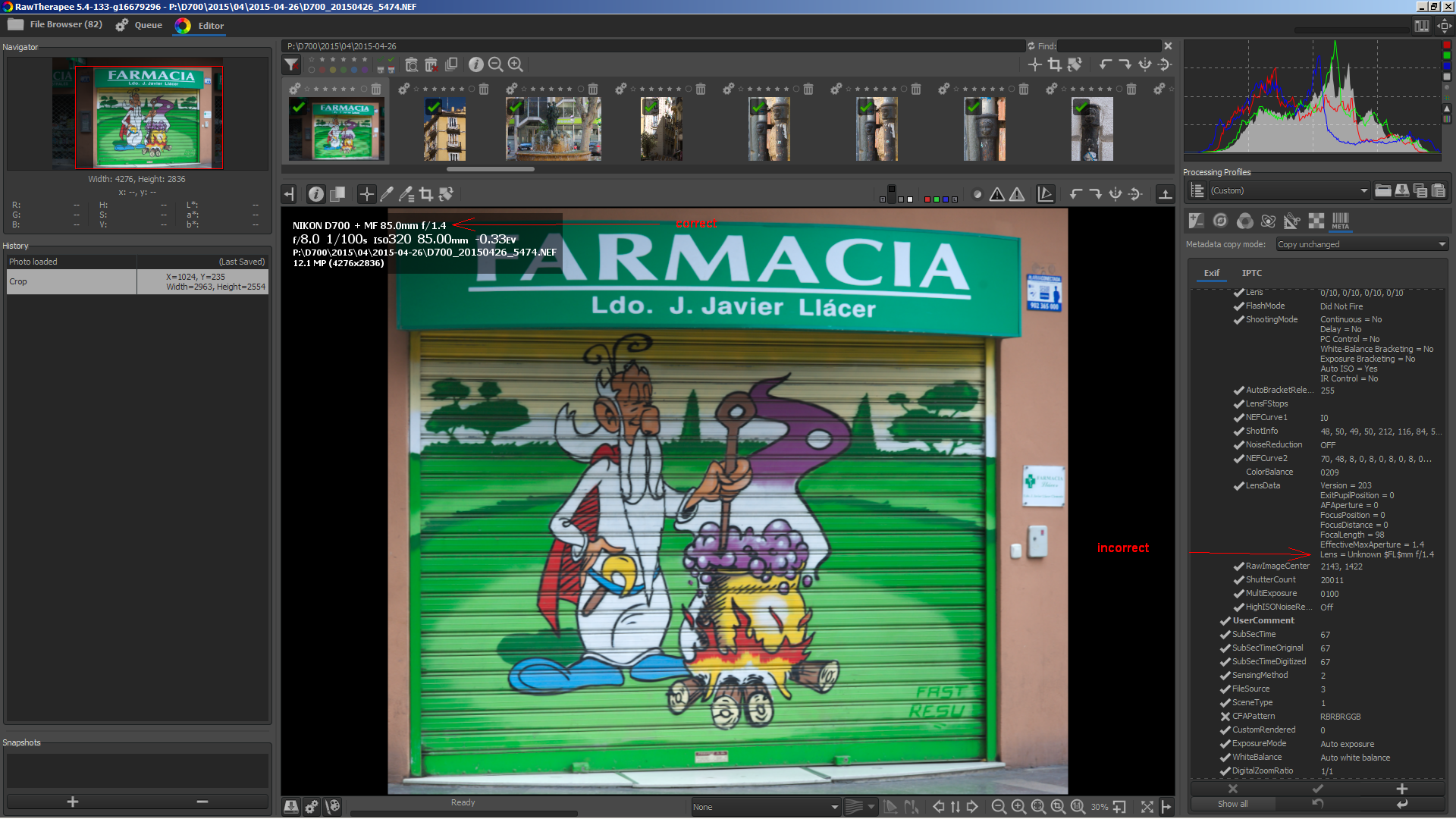1456x819 pixels.
Task: Toggle the top filmstrip panel visibility
Action: 1166,194
